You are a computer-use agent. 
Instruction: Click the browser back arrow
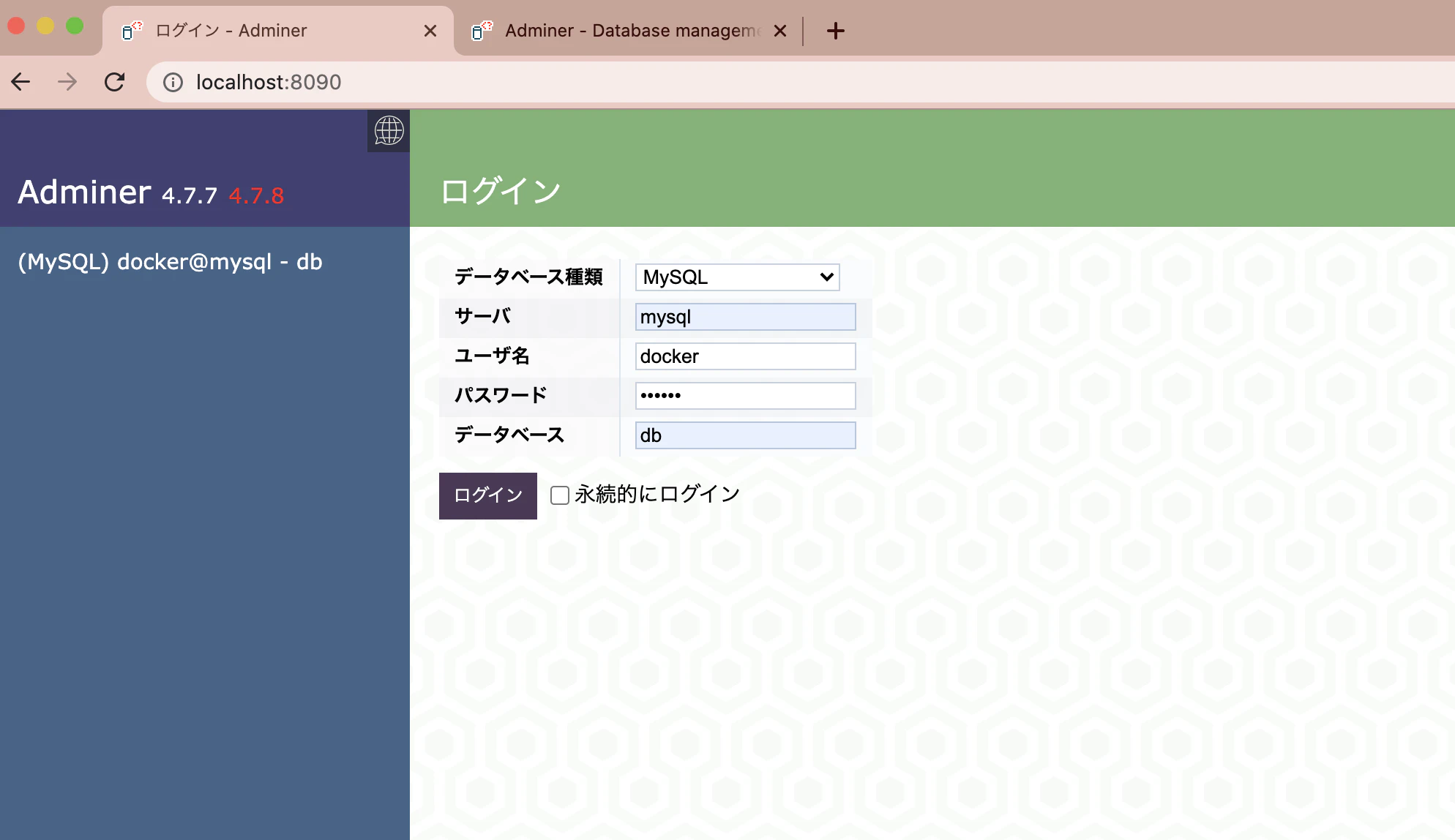[x=21, y=82]
